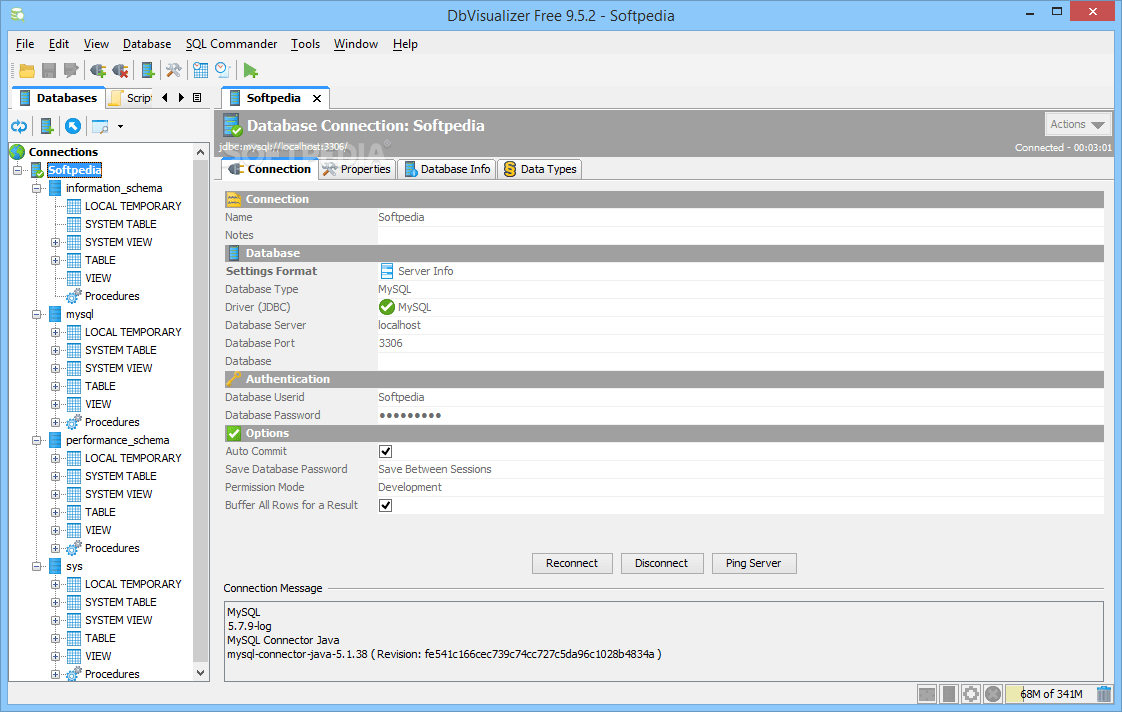Image resolution: width=1122 pixels, height=712 pixels.
Task: Click the green check MySQL driver icon
Action: coord(387,307)
